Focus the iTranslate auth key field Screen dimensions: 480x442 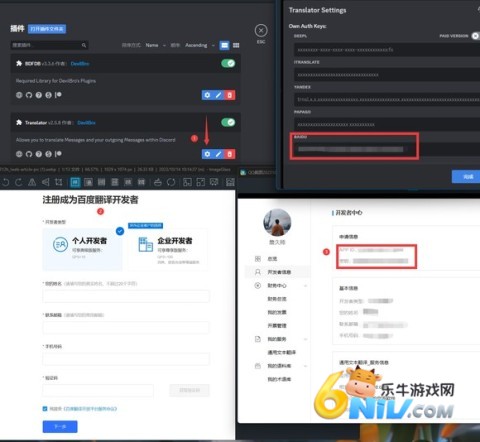coord(387,75)
